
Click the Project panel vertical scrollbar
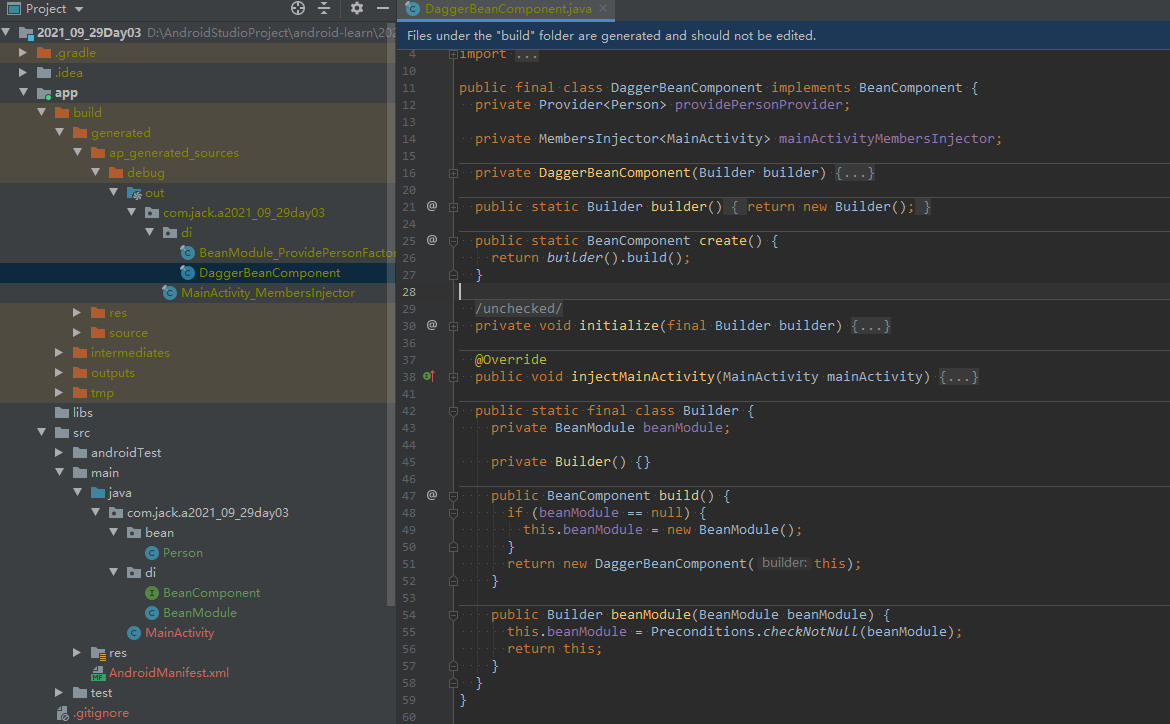click(x=391, y=321)
